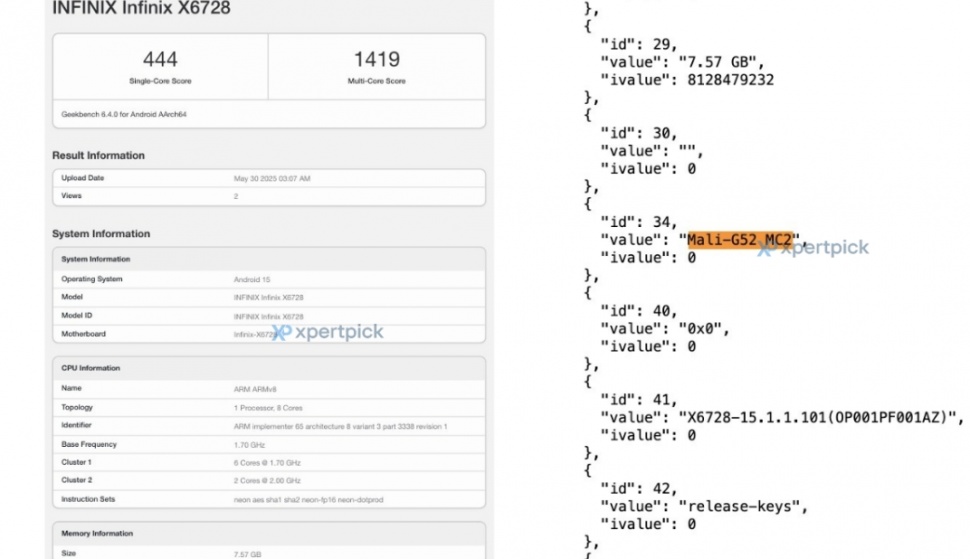Select the 1.70 GHz base frequency value
Screen dimensions: 970x559
click(249, 445)
